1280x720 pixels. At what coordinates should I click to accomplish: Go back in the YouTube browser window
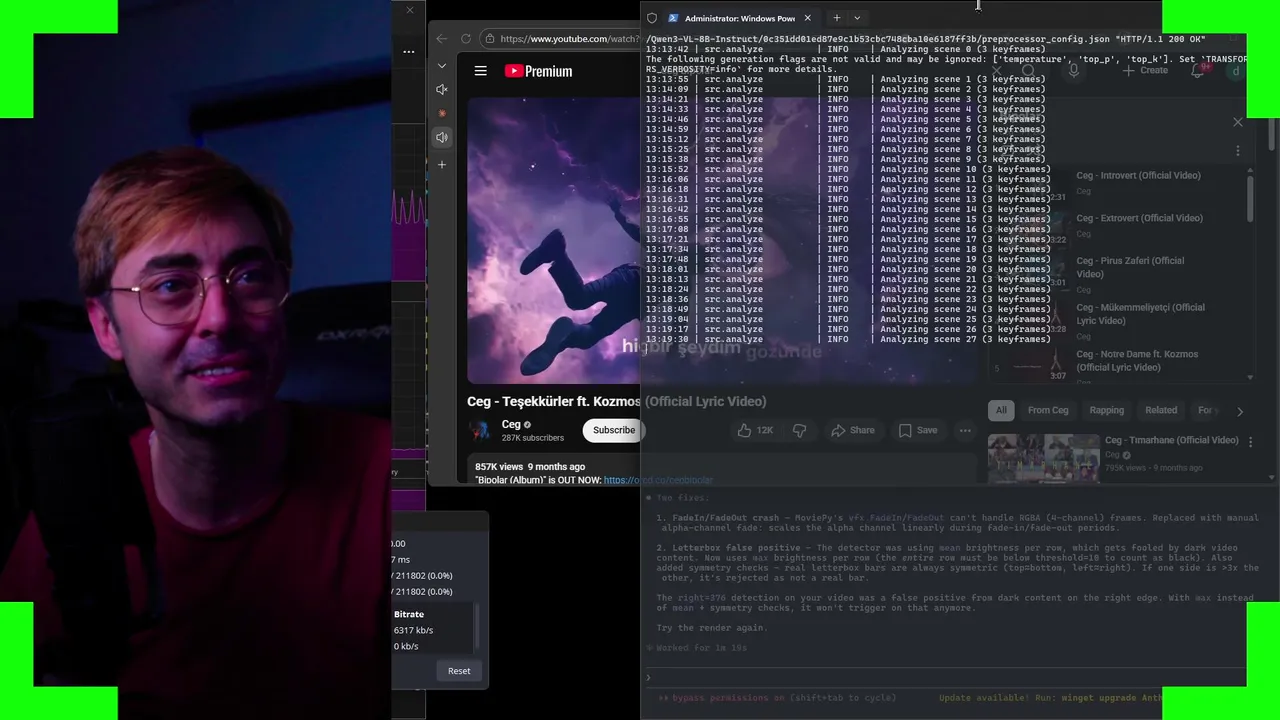[x=442, y=39]
